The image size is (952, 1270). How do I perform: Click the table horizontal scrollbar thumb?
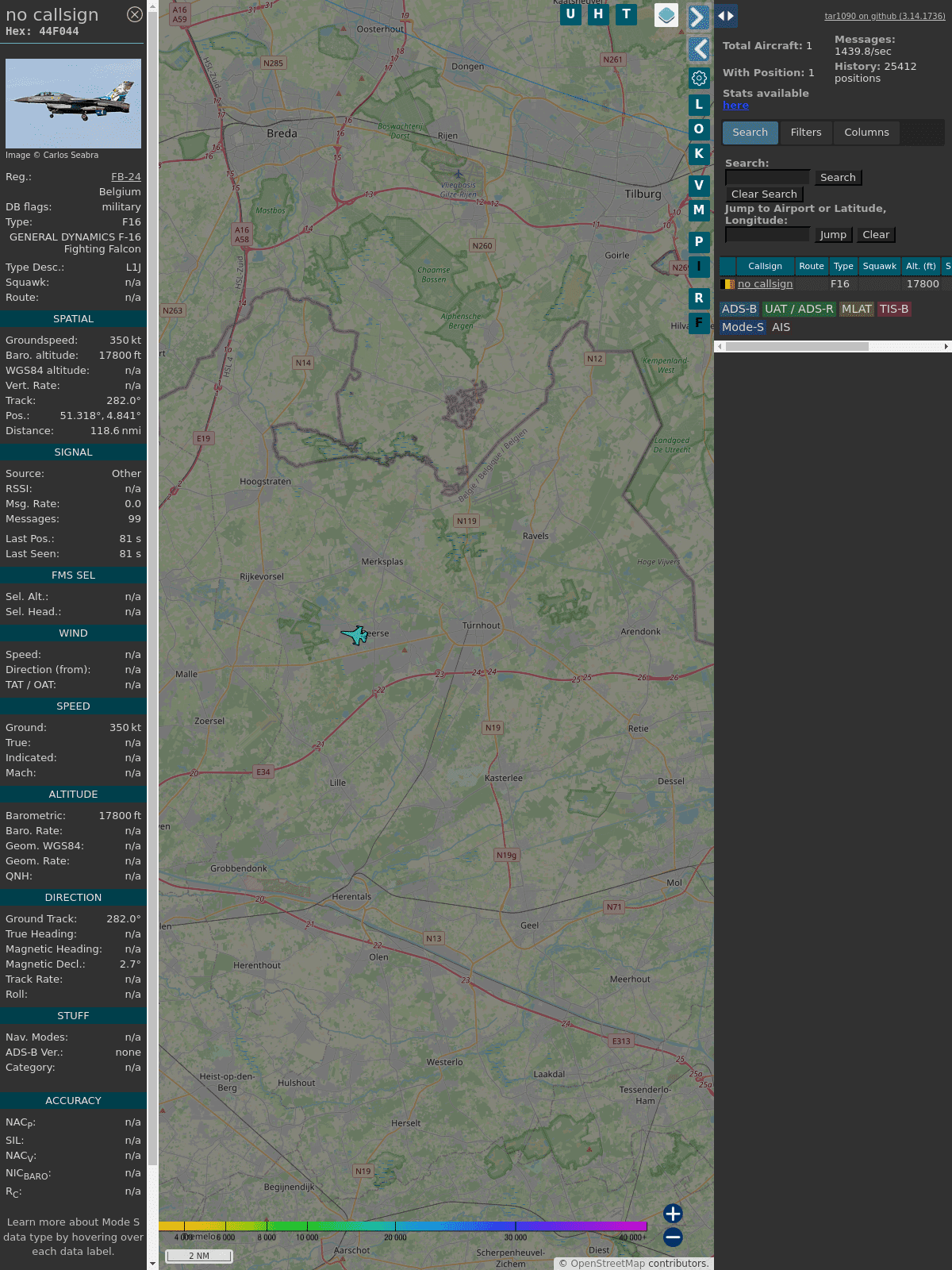coord(797,347)
